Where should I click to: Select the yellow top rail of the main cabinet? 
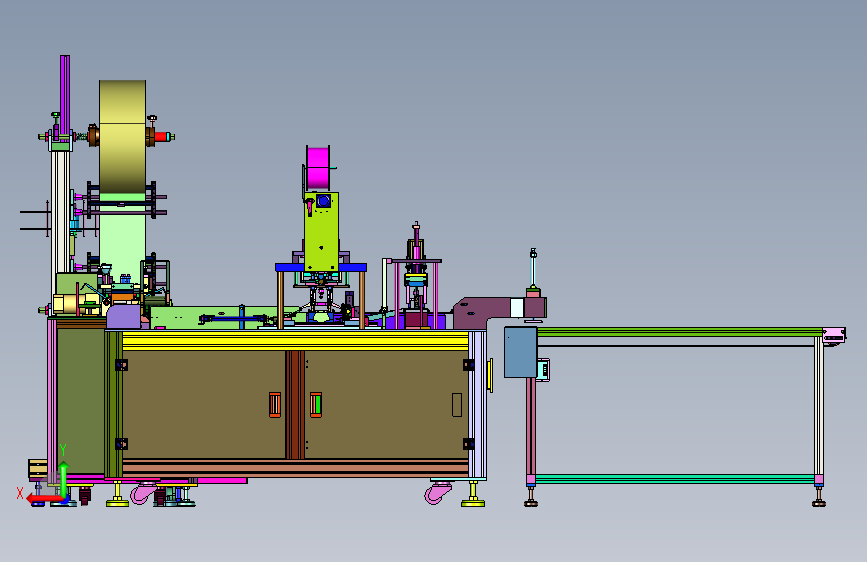[295, 341]
